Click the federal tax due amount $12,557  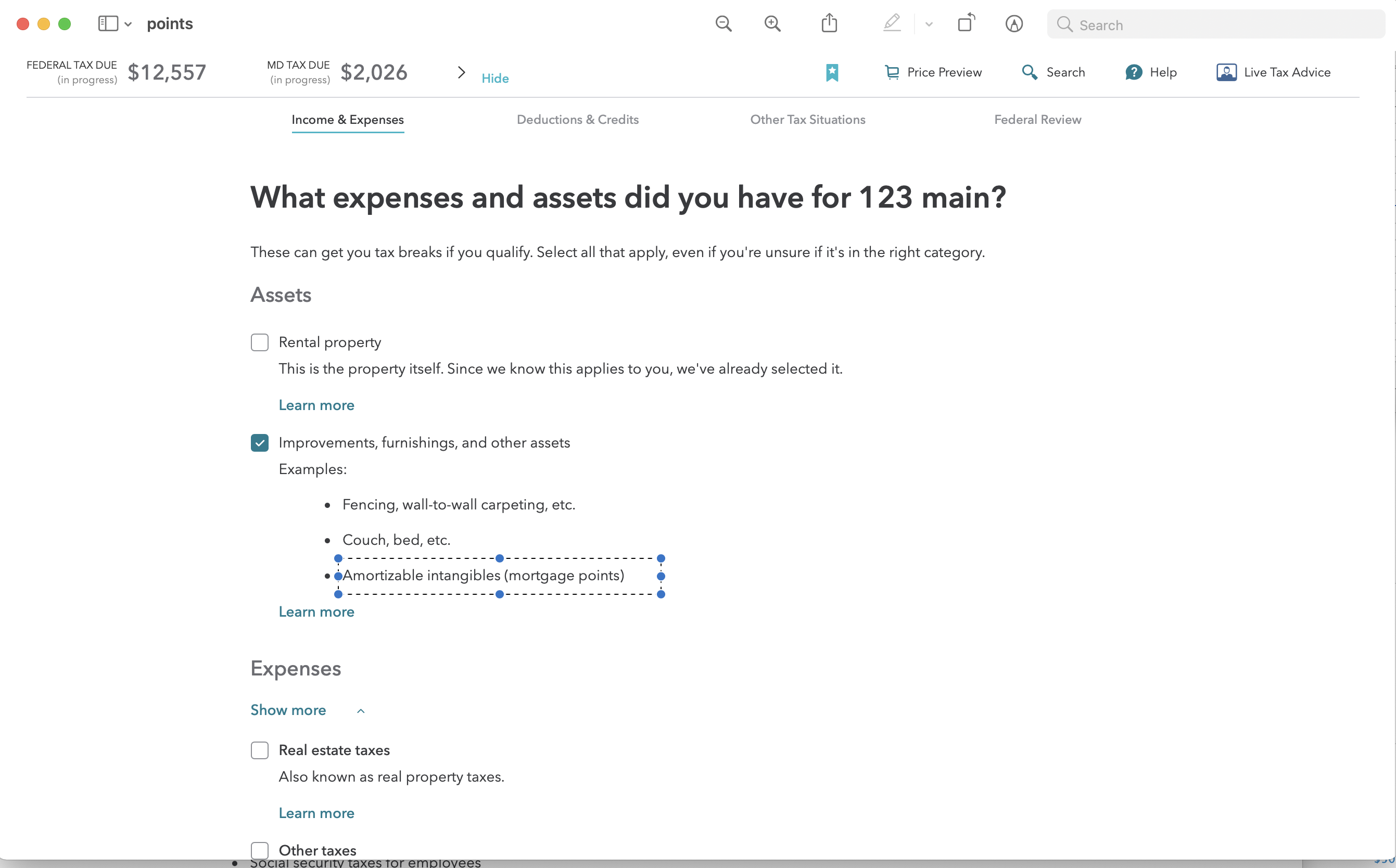[x=167, y=72]
